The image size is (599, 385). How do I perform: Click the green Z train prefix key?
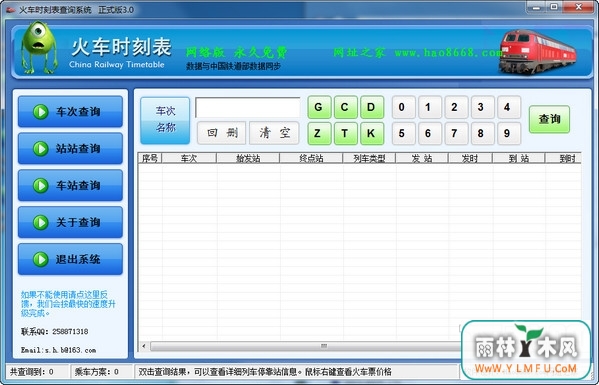point(319,133)
